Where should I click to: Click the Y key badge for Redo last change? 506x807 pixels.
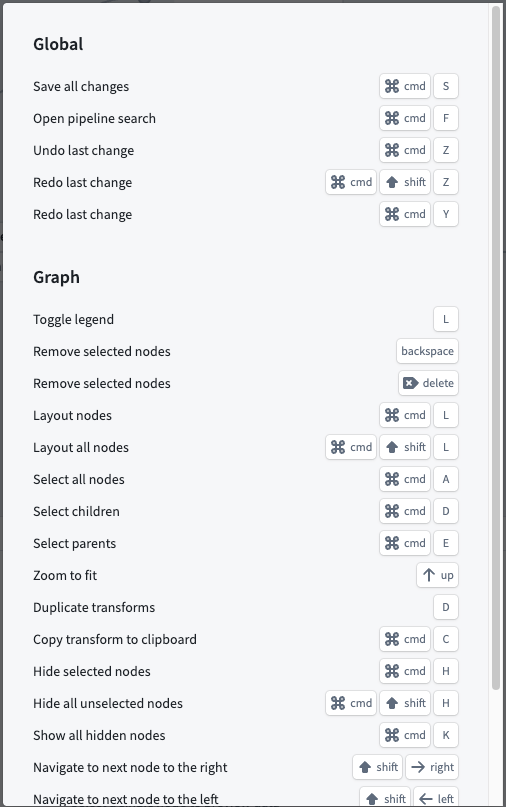(446, 214)
